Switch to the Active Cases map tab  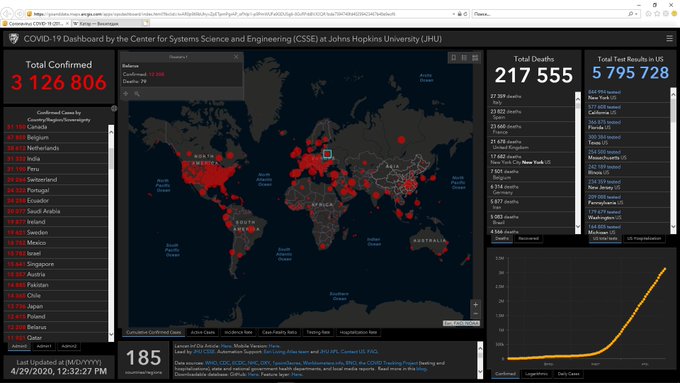click(x=203, y=332)
